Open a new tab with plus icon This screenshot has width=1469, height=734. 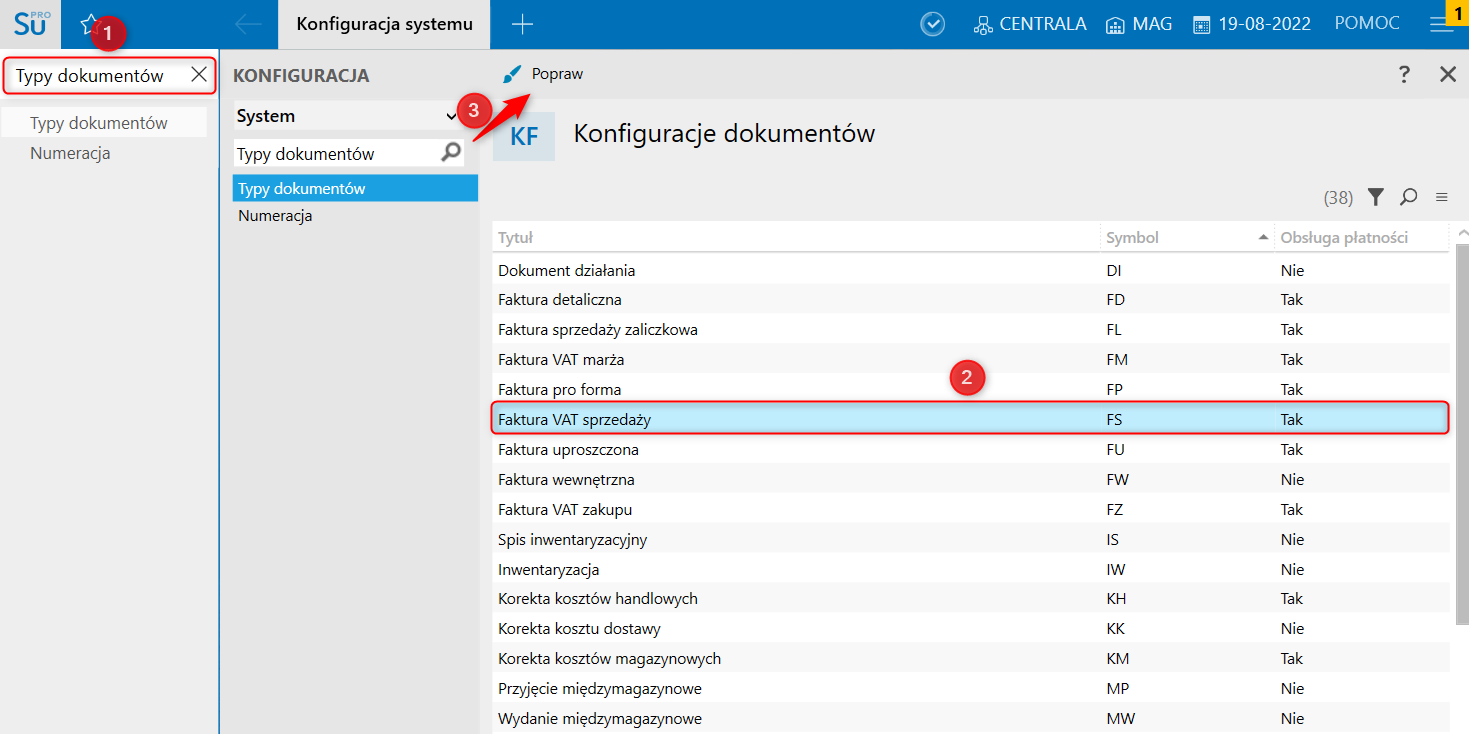[522, 24]
